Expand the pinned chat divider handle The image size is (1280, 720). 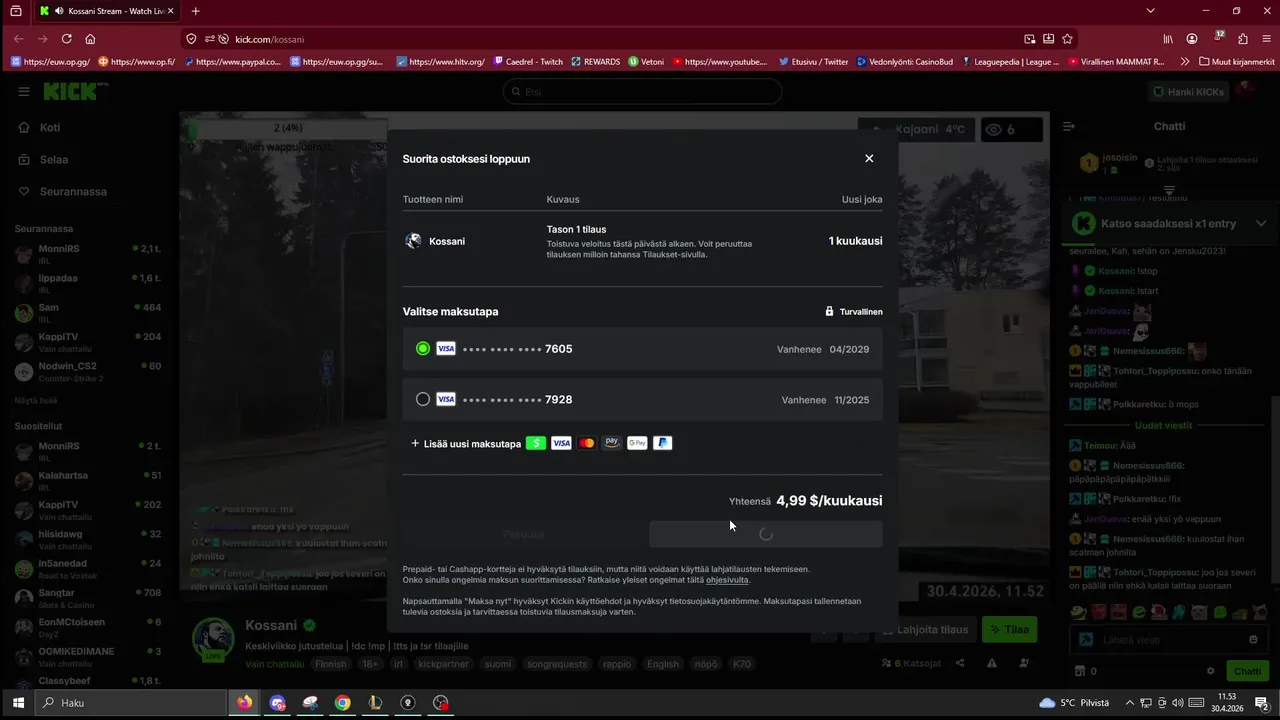[x=1169, y=190]
